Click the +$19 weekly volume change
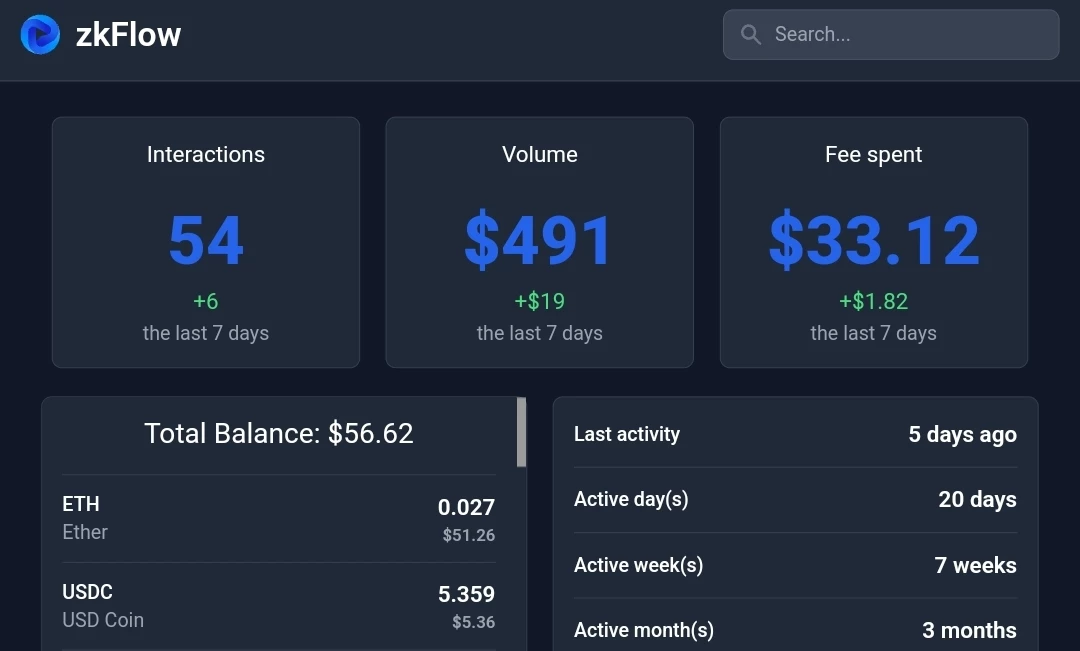 point(539,301)
